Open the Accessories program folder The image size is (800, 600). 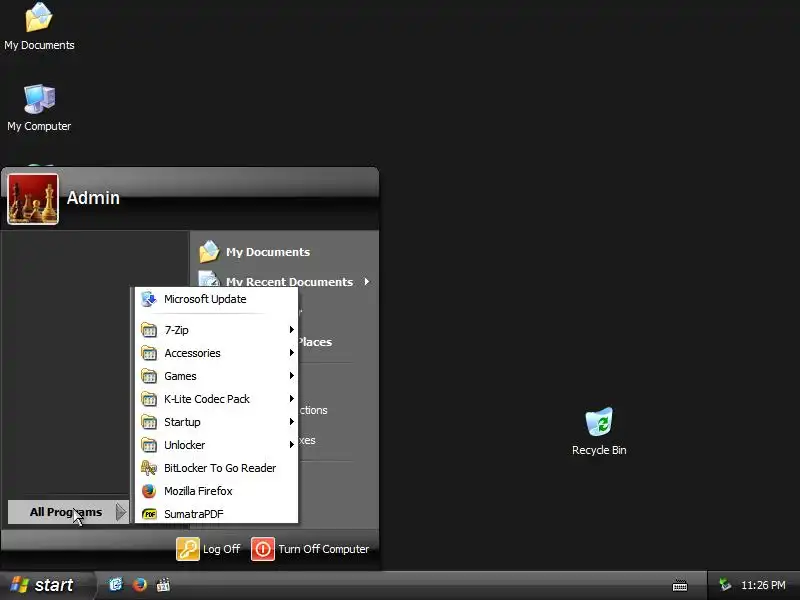(216, 353)
